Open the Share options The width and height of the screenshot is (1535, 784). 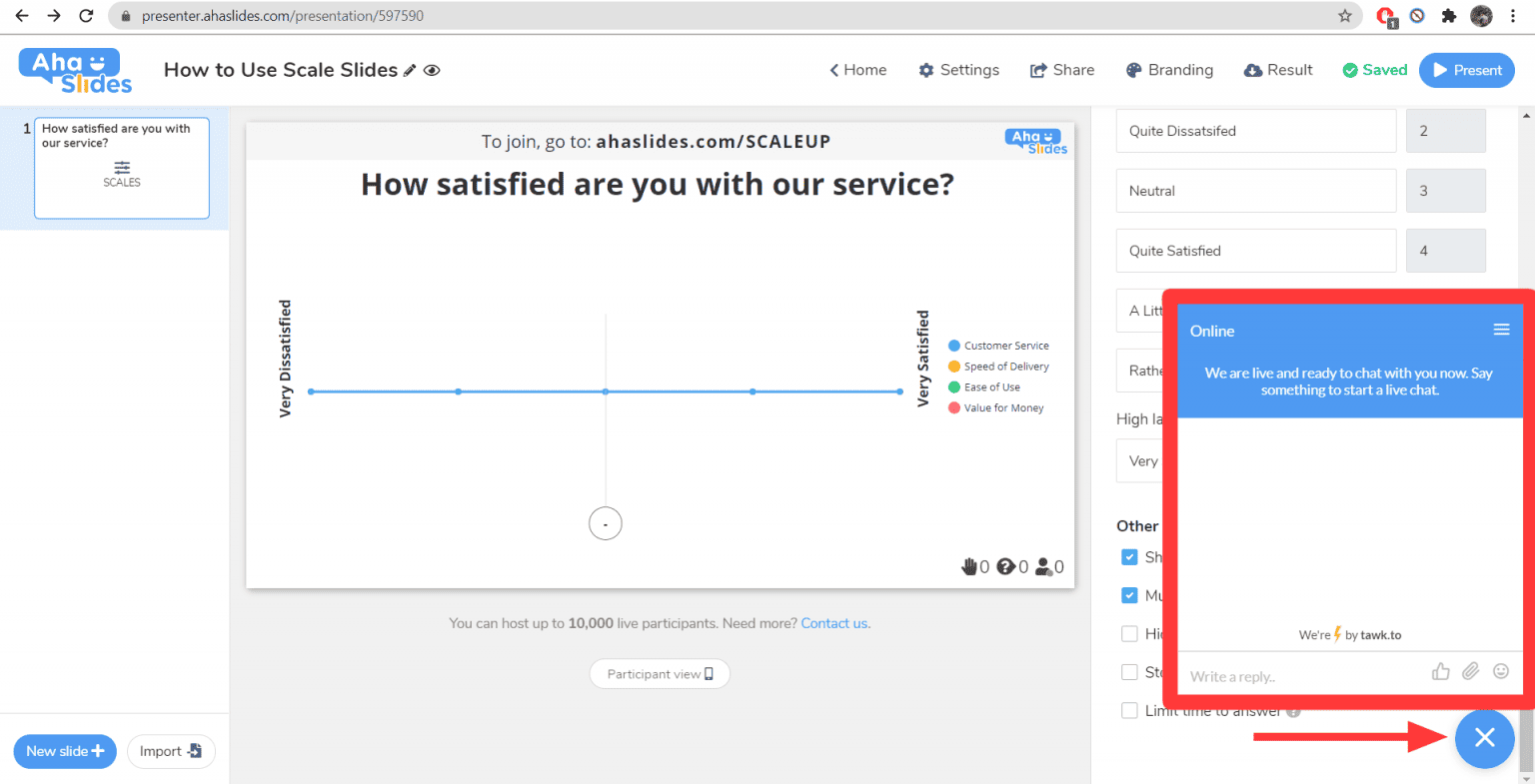1062,70
